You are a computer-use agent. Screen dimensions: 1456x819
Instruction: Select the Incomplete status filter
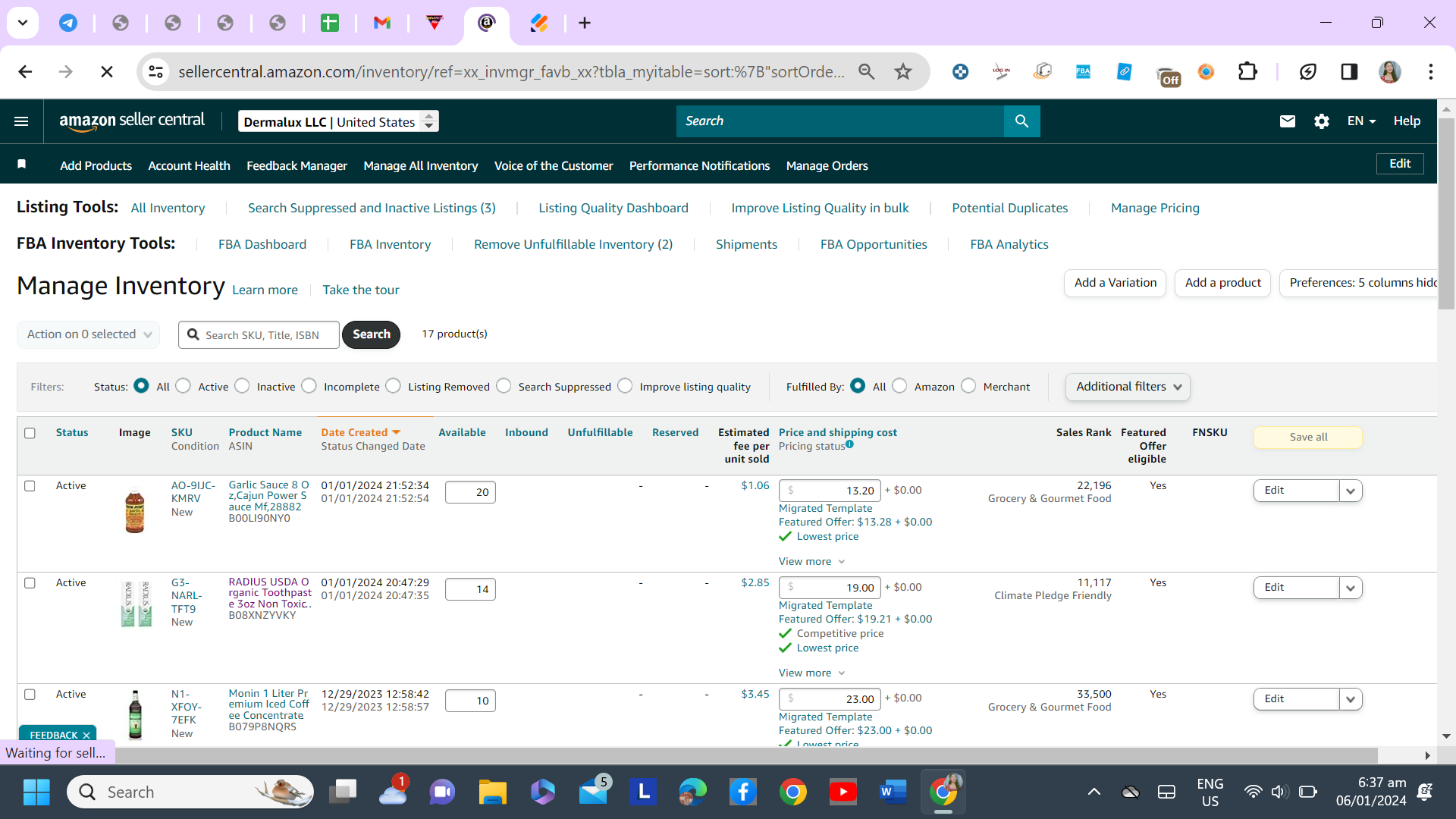click(309, 386)
